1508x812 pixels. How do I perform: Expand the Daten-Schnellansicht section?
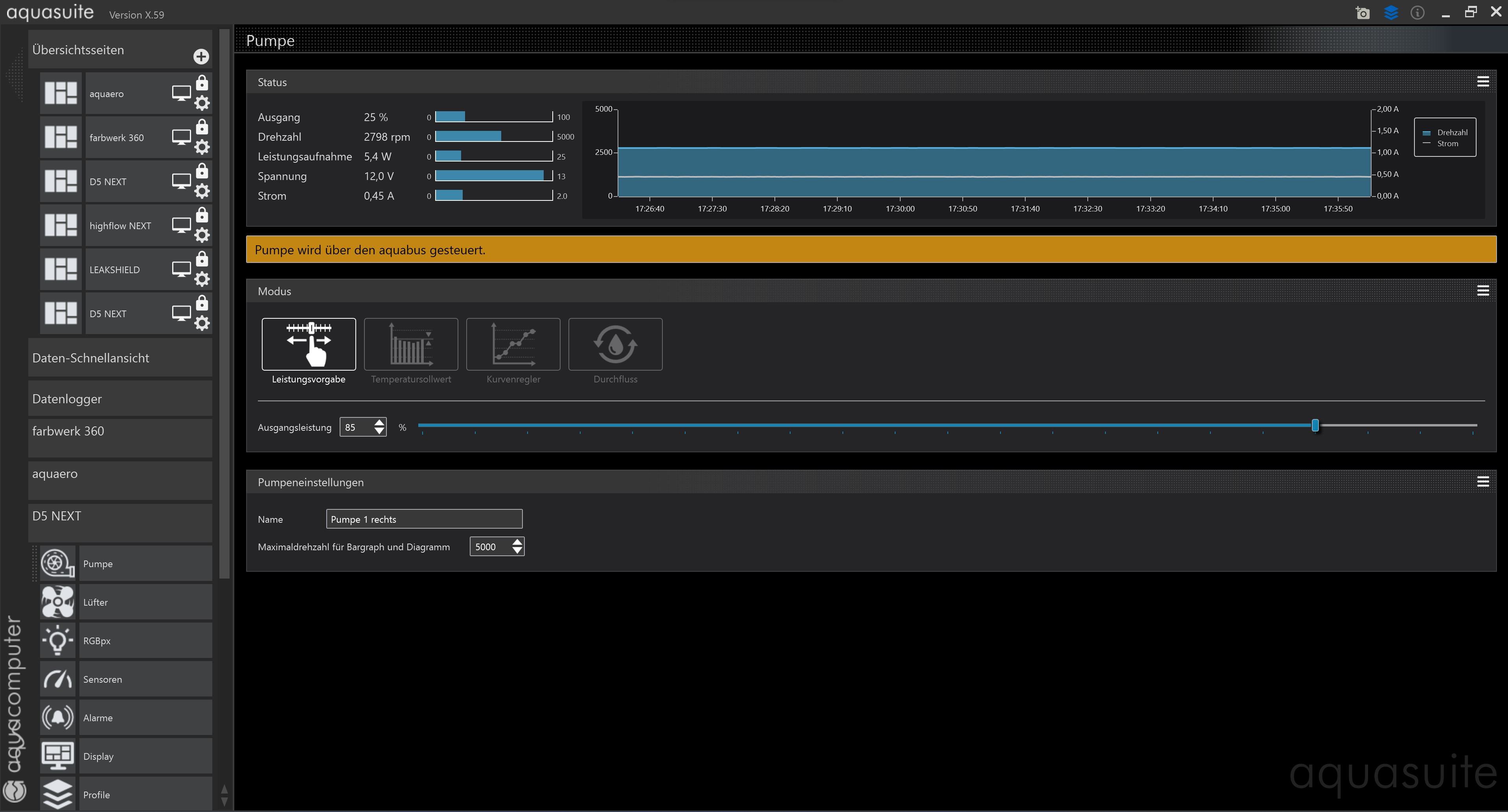[120, 358]
